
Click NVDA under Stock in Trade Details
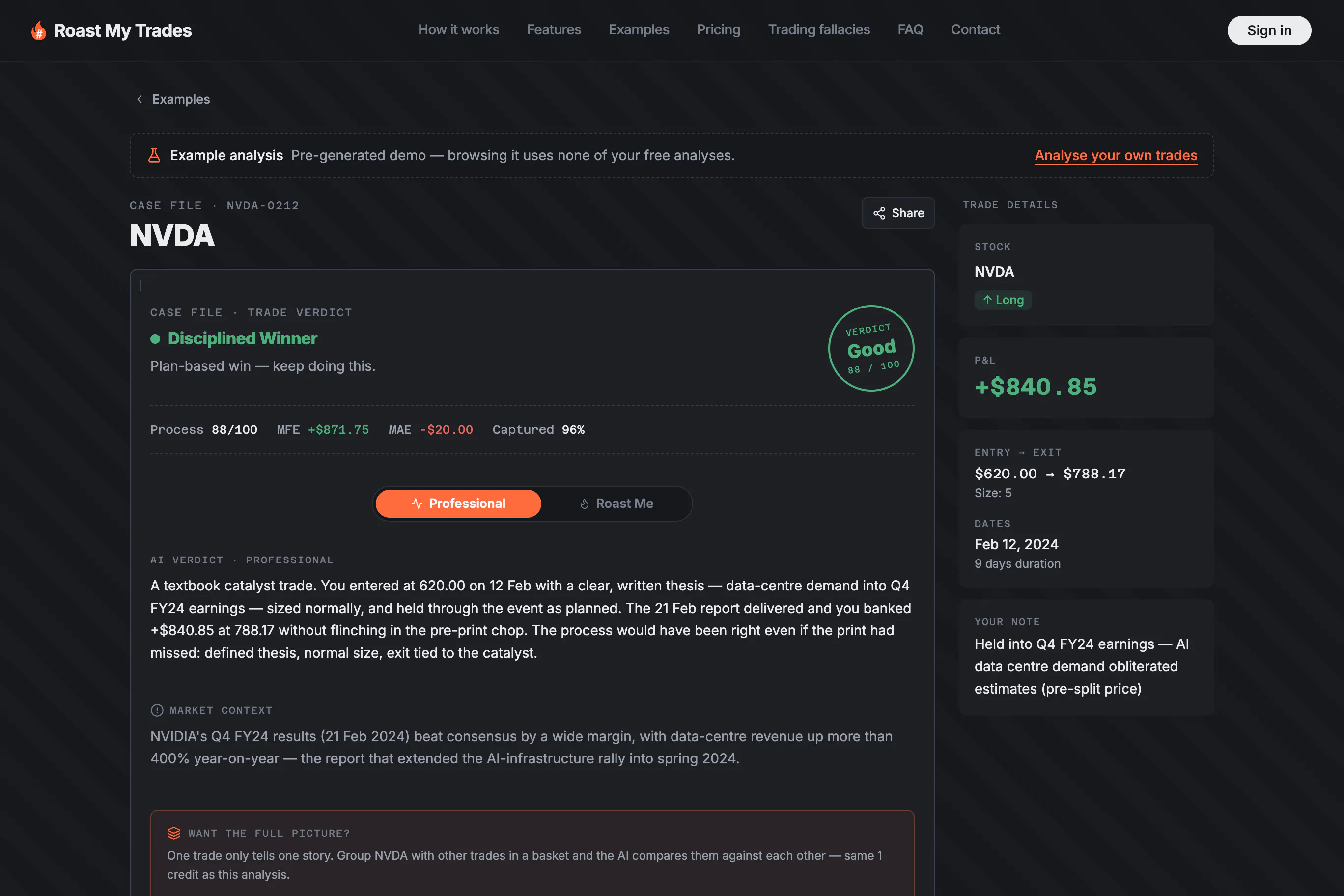[x=994, y=272]
